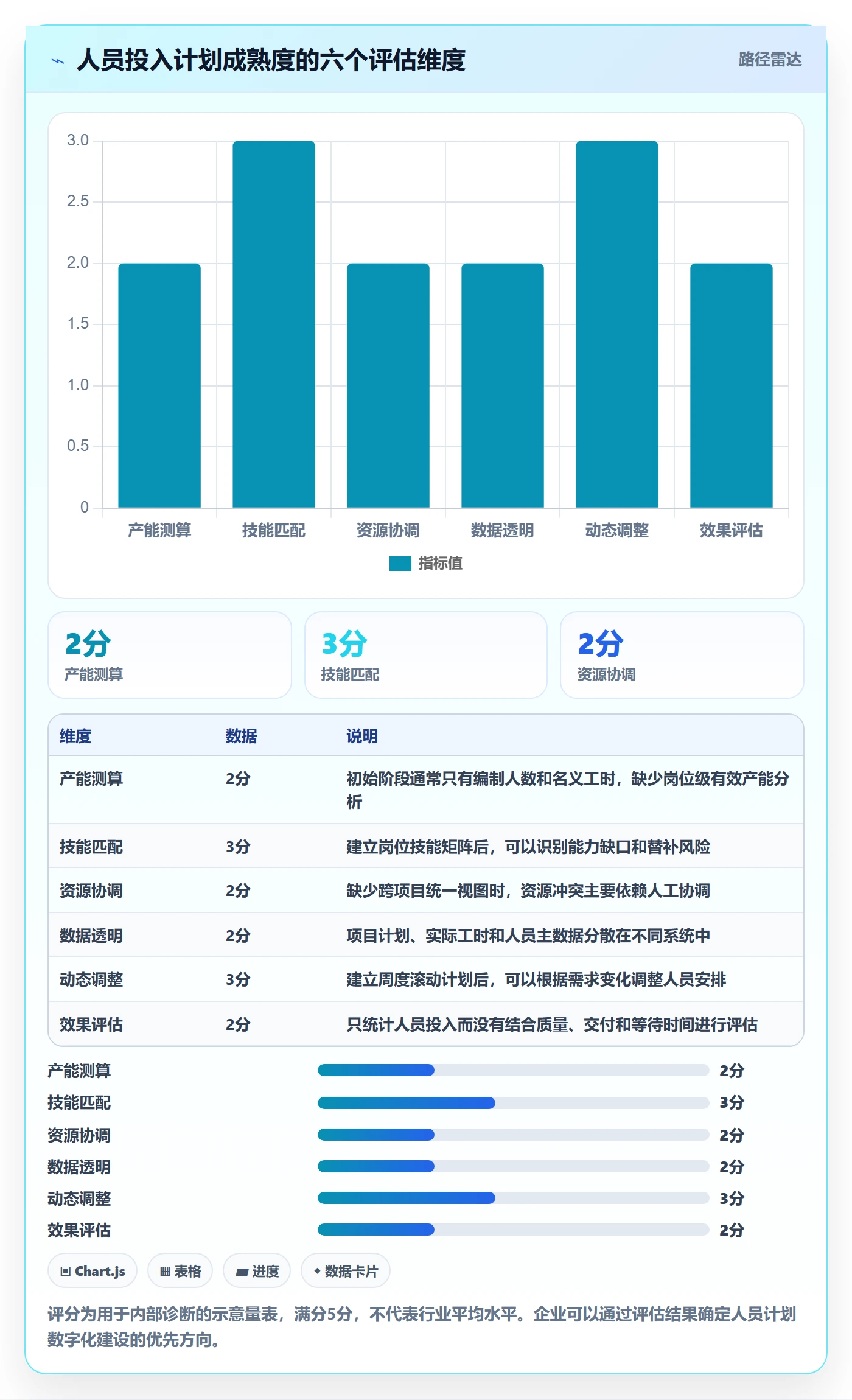Viewport: 852px width, 1400px height.
Task: Click the title 人员投入计划成熟度的六个评估维度
Action: pyautogui.click(x=271, y=60)
